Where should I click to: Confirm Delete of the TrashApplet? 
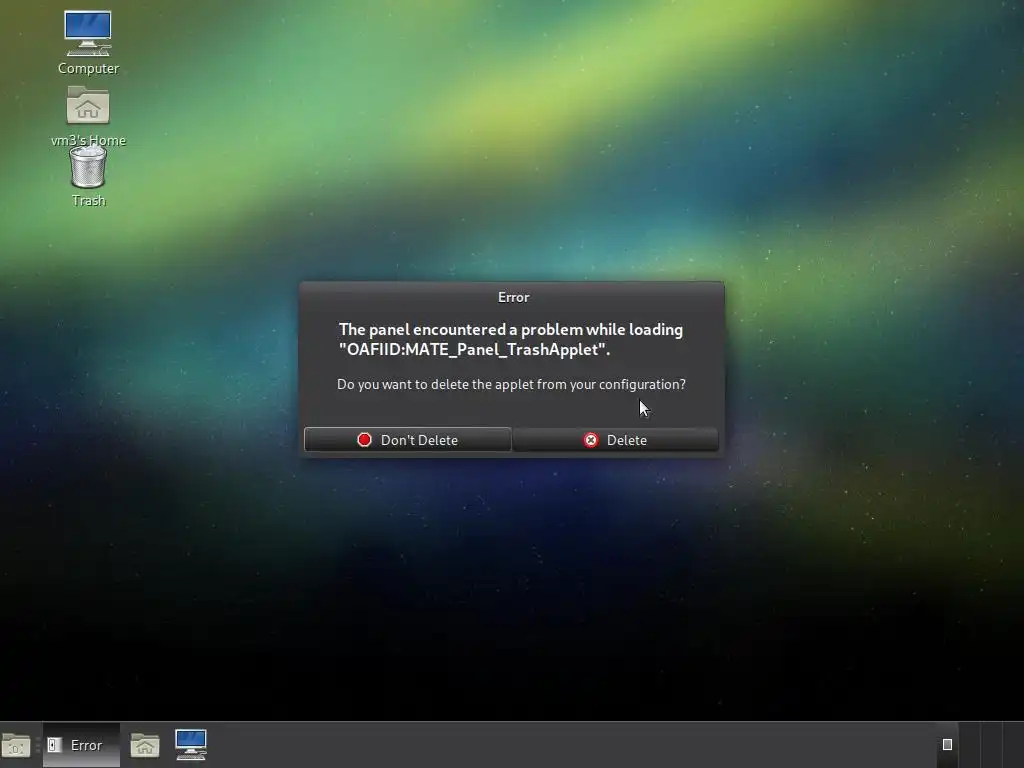click(615, 440)
